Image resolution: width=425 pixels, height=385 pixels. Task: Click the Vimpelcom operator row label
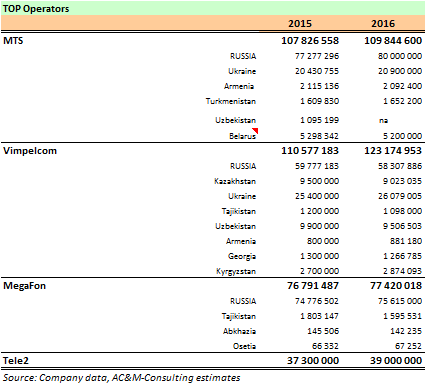coord(30,151)
